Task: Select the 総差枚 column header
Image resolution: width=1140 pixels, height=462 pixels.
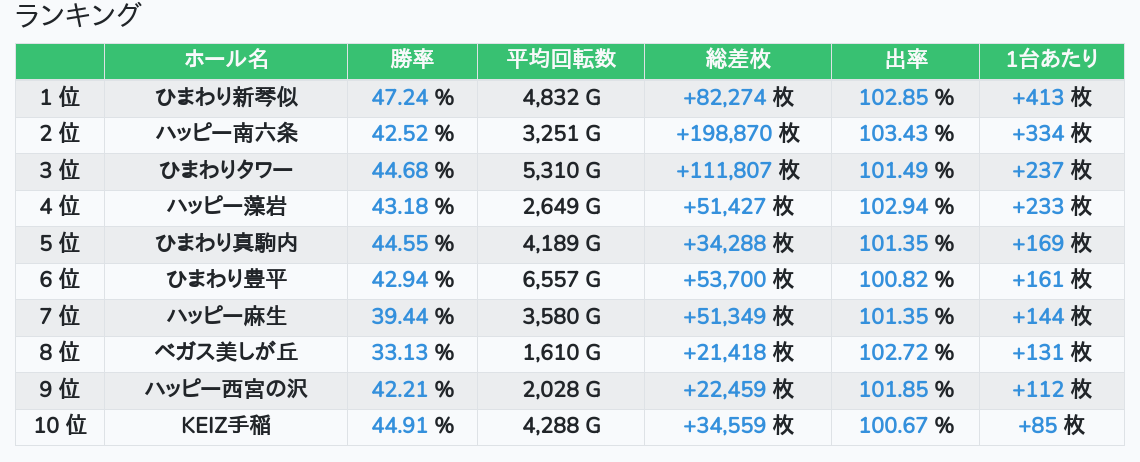Action: pyautogui.click(x=737, y=60)
